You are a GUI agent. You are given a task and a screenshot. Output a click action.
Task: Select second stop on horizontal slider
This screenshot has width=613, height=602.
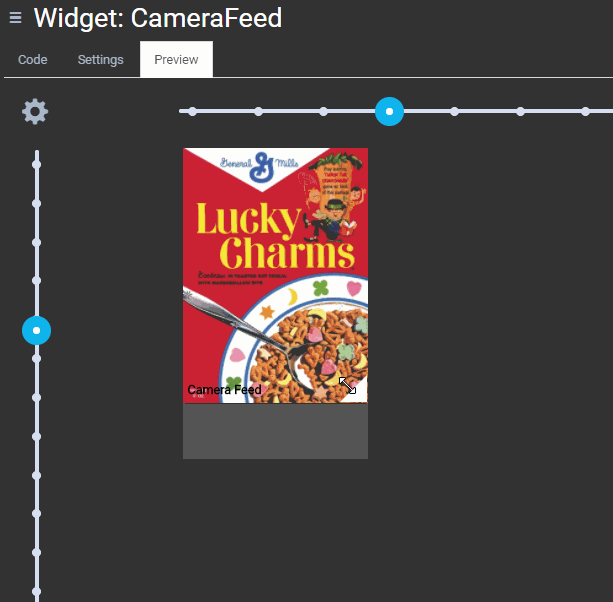coord(258,111)
